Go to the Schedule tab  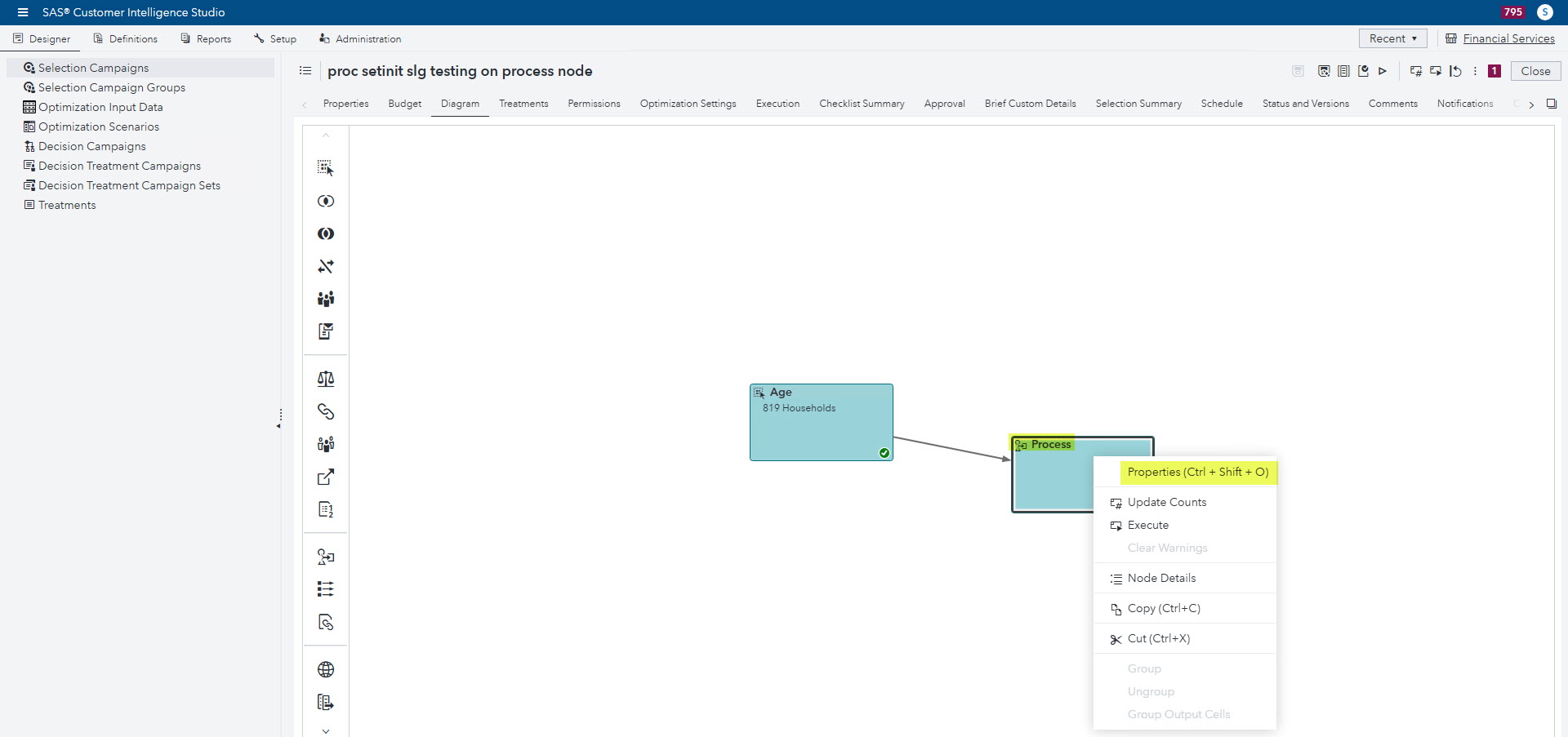[x=1221, y=104]
